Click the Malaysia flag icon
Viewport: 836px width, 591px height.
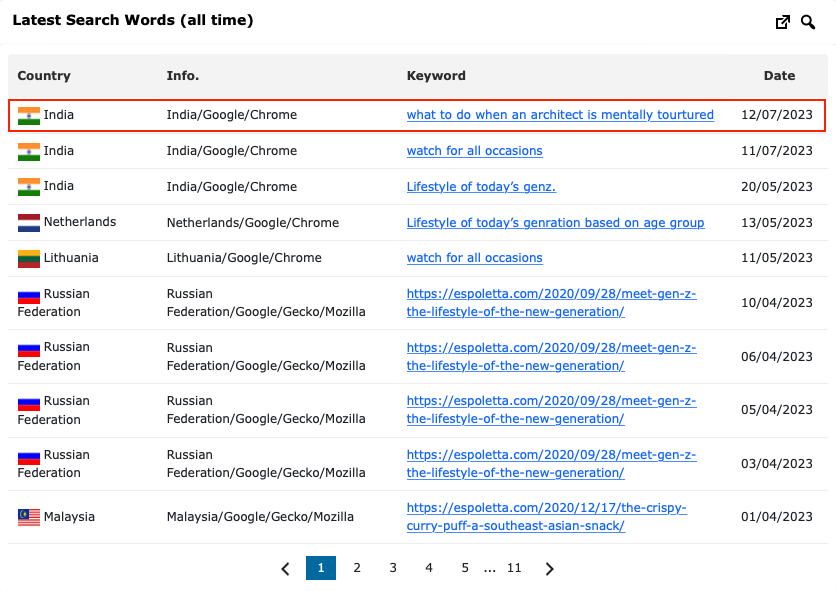pyautogui.click(x=29, y=517)
